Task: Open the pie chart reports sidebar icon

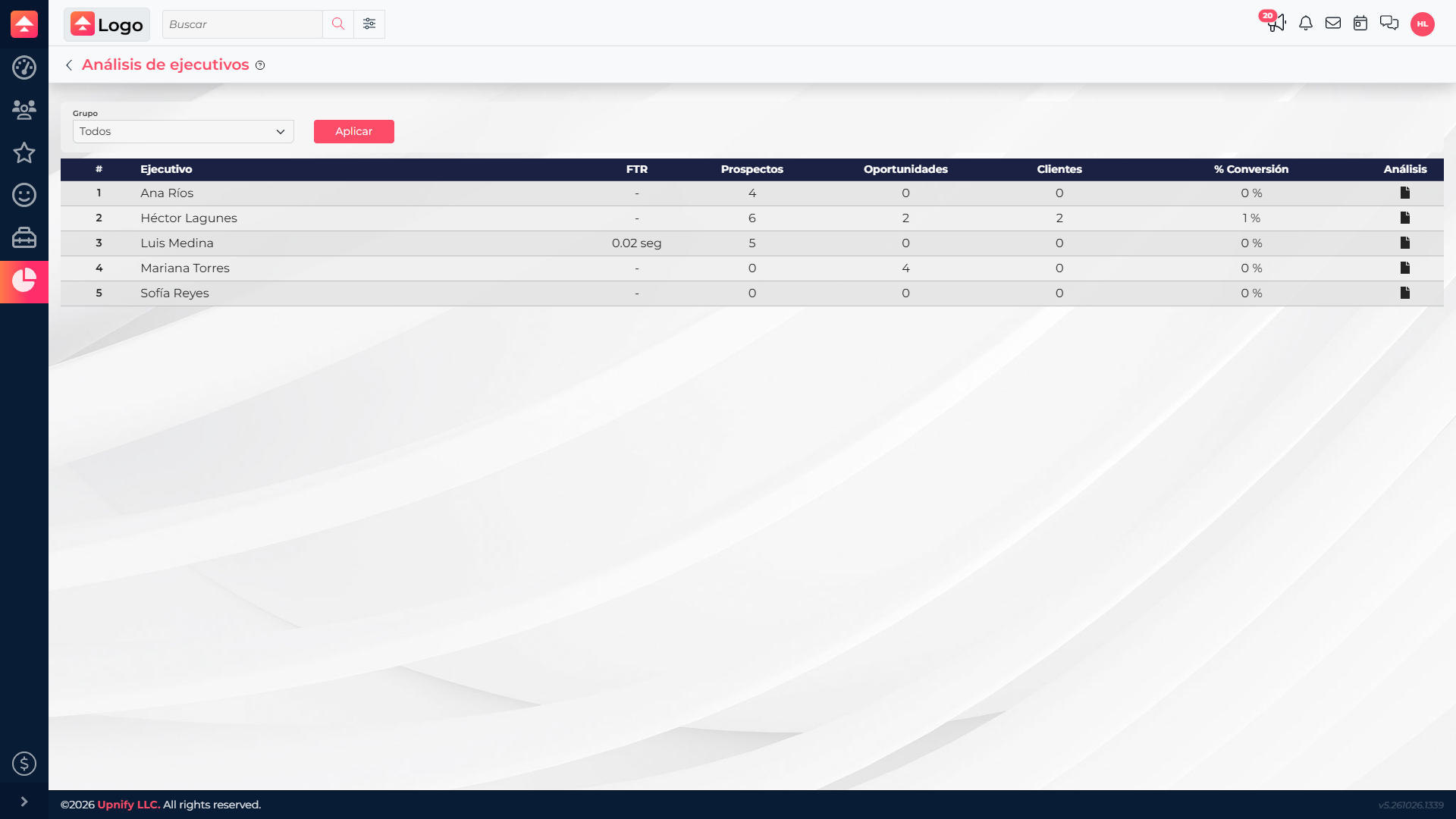Action: click(24, 281)
